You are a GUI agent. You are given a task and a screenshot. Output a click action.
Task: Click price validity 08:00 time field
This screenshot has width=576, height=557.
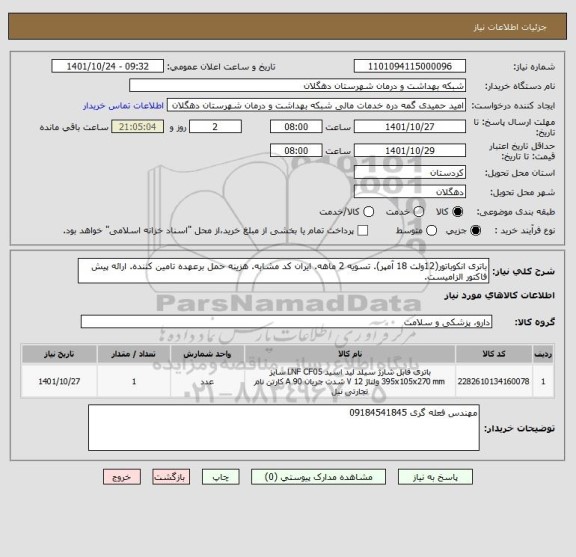(296, 151)
